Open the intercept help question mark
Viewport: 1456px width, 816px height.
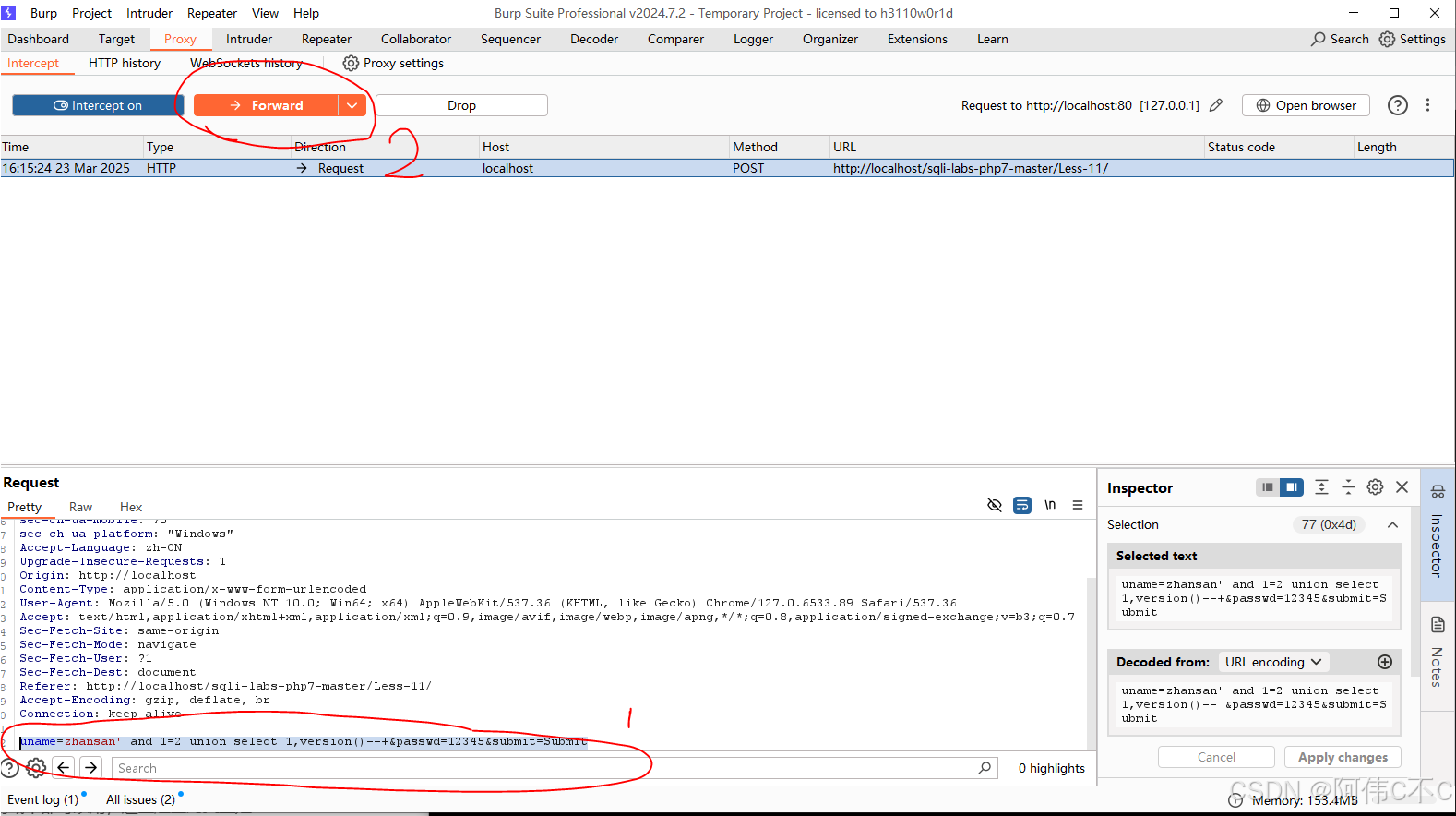[x=1398, y=105]
